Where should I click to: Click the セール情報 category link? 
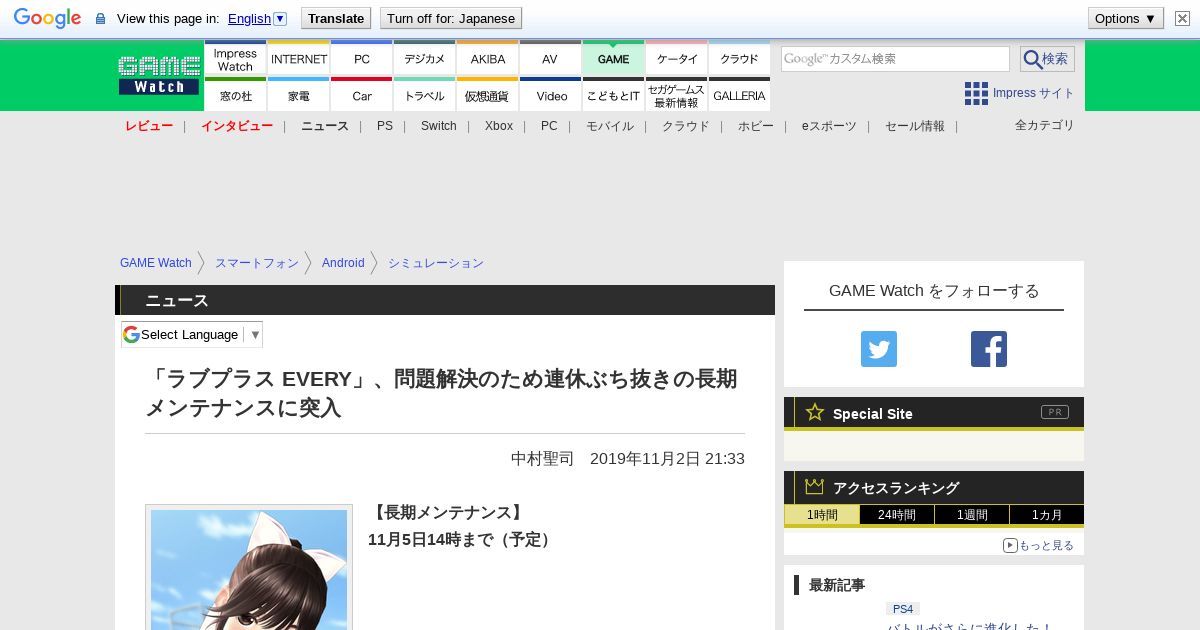(x=915, y=126)
